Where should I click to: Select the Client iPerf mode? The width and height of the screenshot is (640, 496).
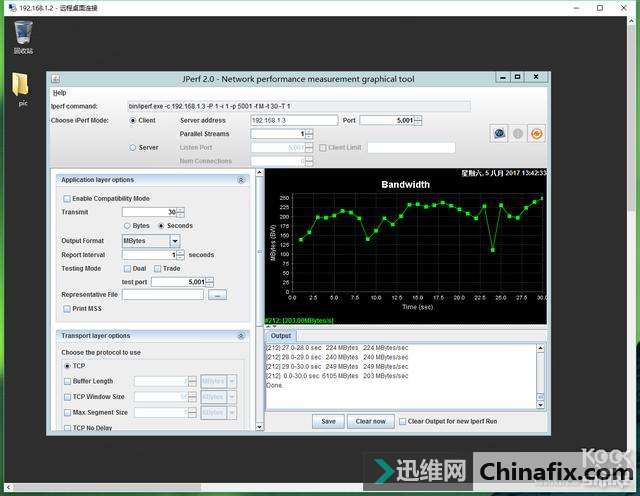click(133, 120)
